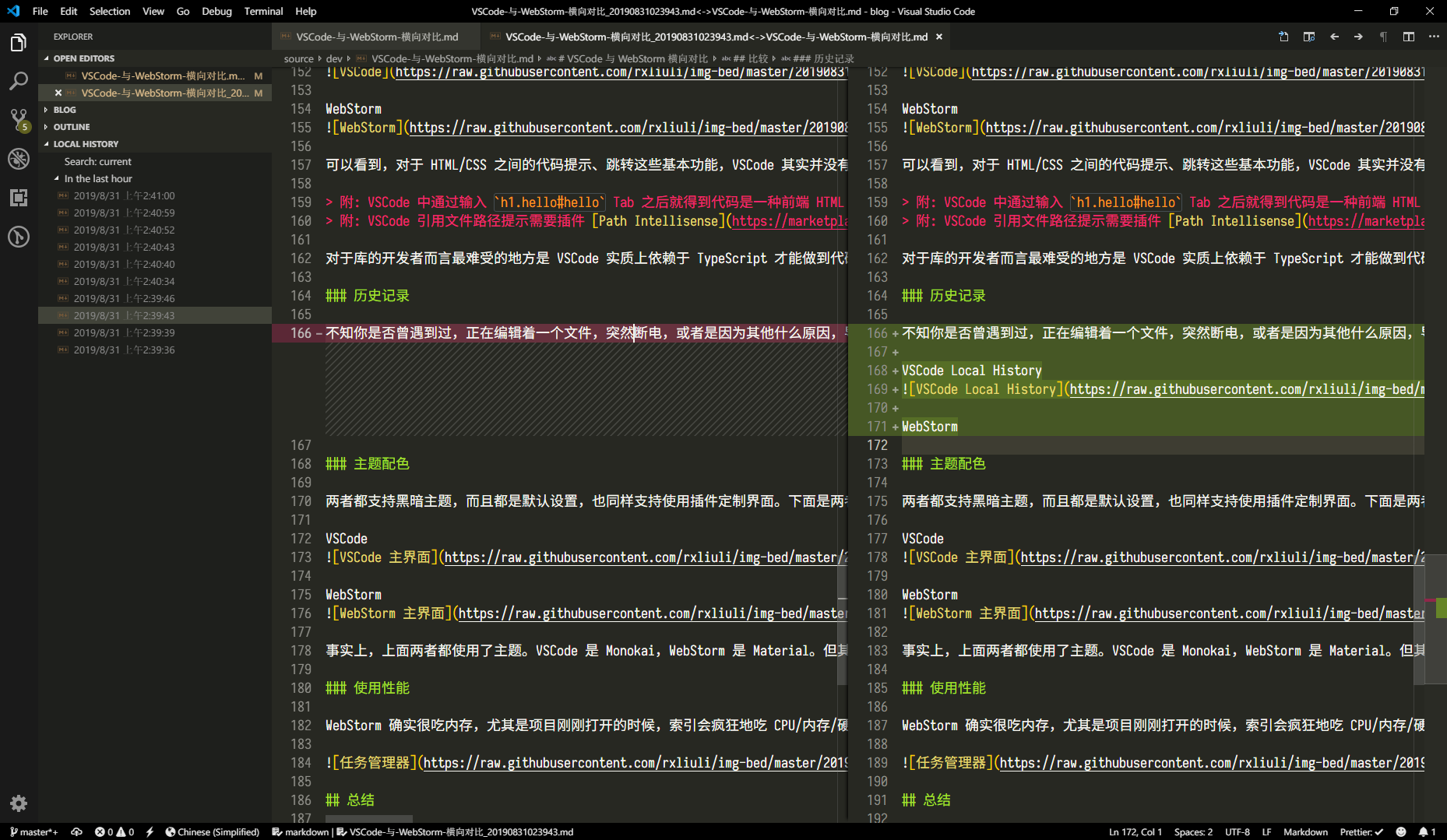The width and height of the screenshot is (1447, 840).
Task: Click the 'dev' breadcrumb segment
Action: tap(334, 58)
